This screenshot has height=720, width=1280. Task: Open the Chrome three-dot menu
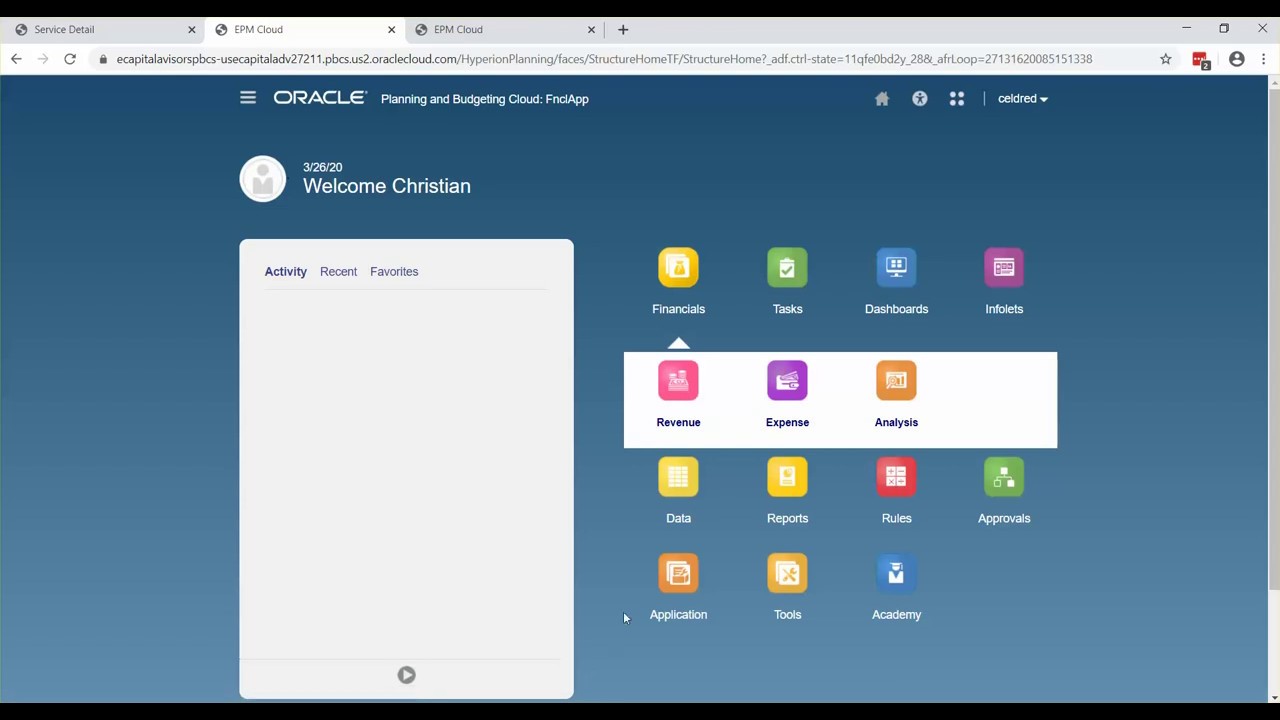1264,59
